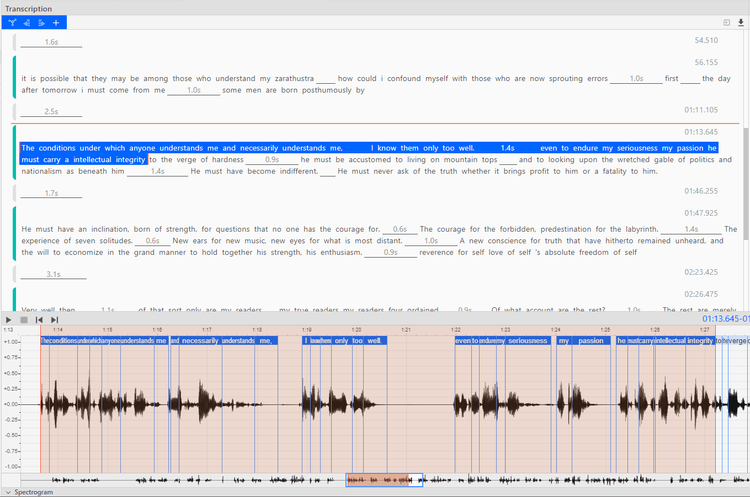Image resolution: width=750 pixels, height=497 pixels.
Task: Jump to previous segment with skip-back button
Action: click(39, 320)
